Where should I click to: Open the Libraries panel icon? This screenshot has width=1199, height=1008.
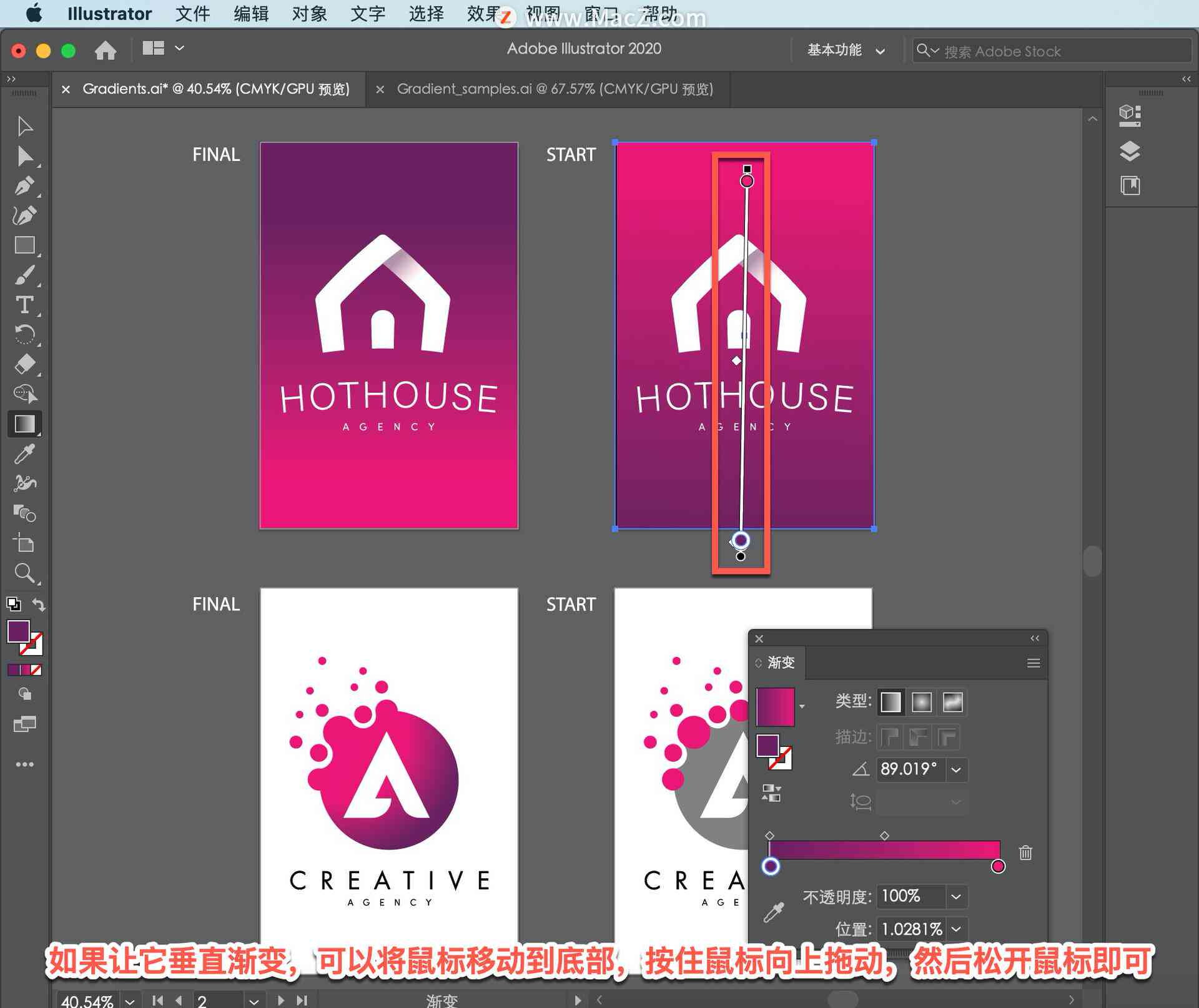(1130, 185)
